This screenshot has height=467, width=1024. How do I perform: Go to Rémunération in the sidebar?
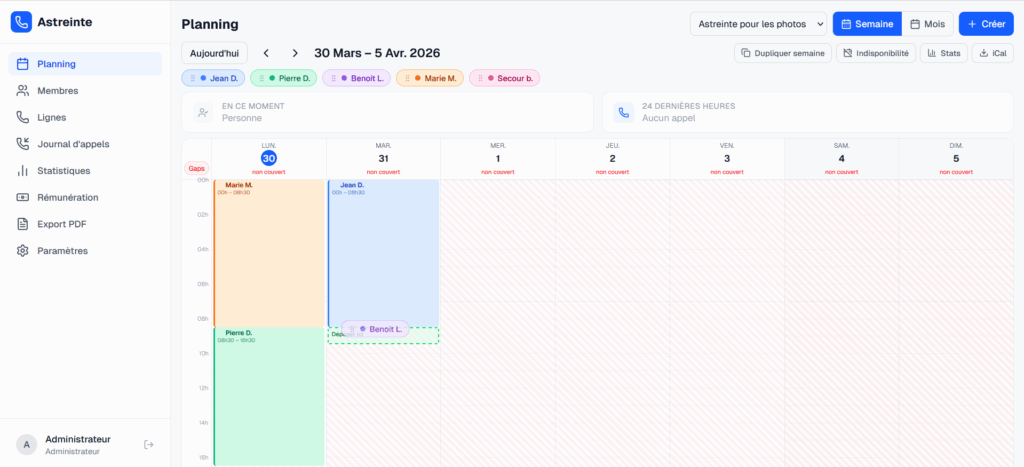tap(85, 197)
